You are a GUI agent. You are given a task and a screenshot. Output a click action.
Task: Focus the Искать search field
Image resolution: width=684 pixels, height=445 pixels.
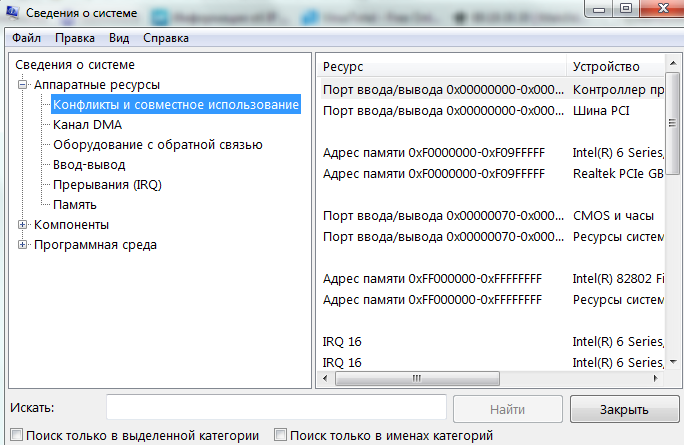[x=276, y=408]
